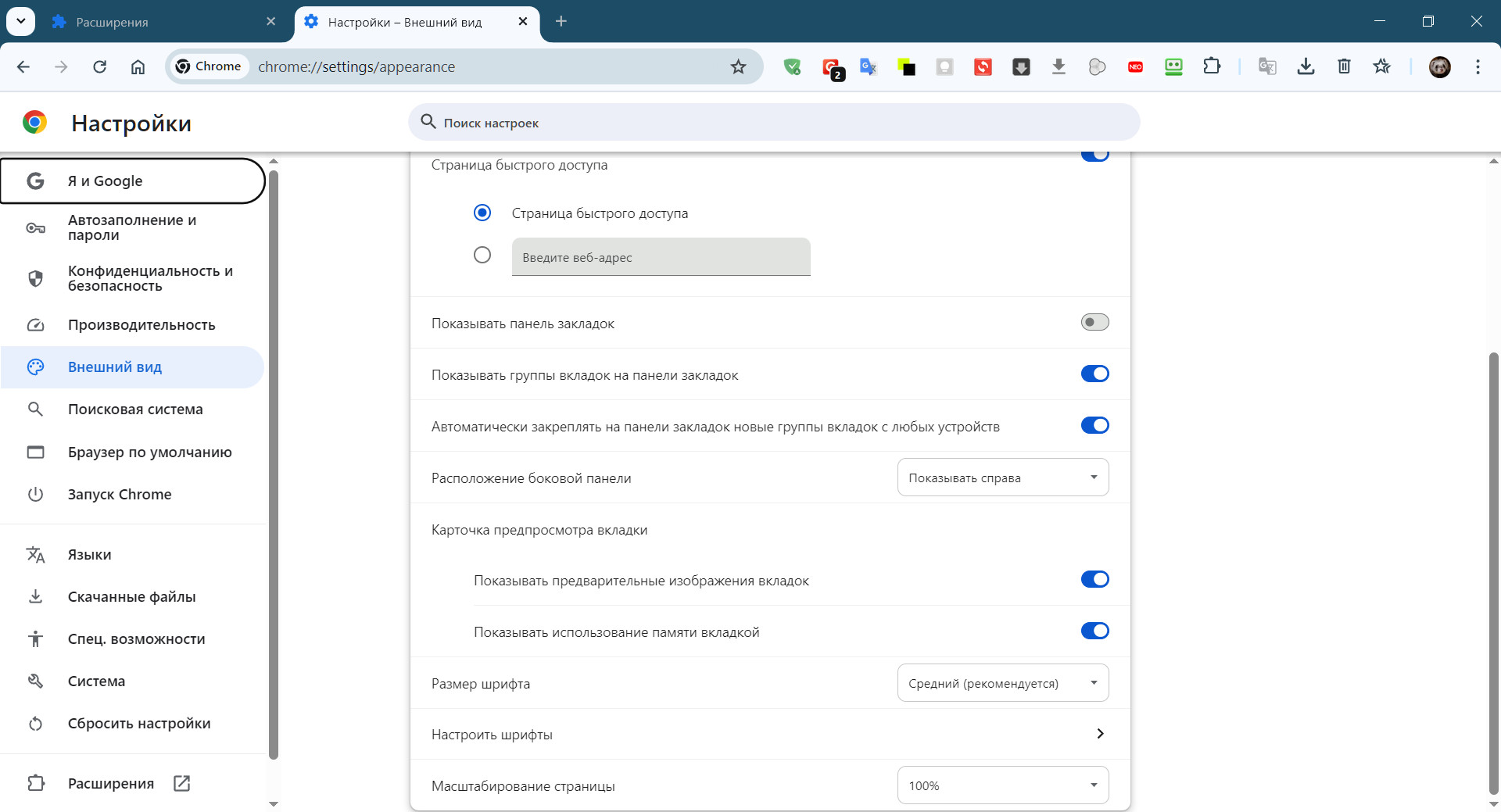Click the sidebar scroll down arrow

[x=274, y=803]
